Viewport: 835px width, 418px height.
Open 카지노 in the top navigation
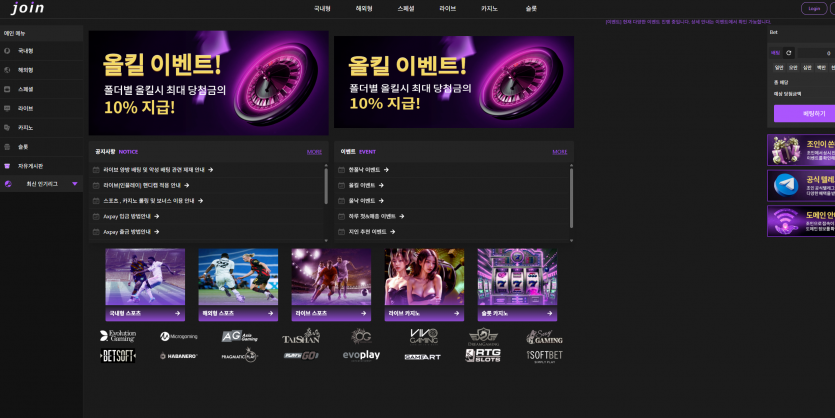point(489,9)
